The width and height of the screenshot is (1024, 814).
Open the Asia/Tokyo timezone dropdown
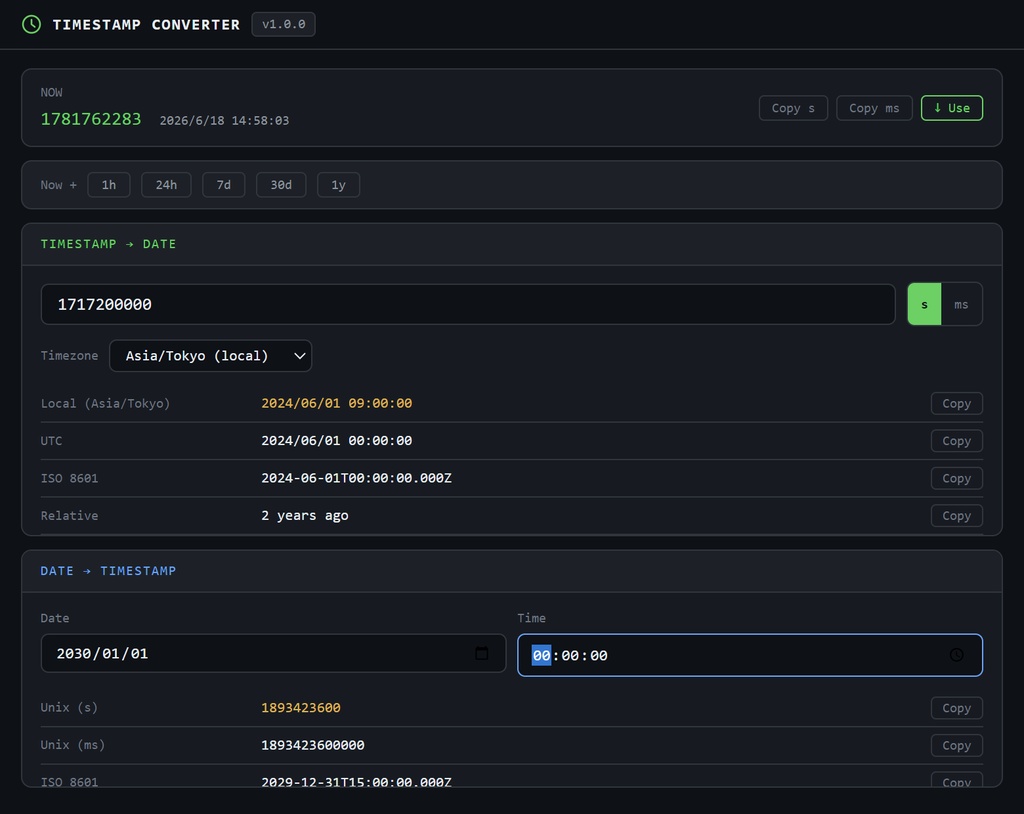point(210,355)
